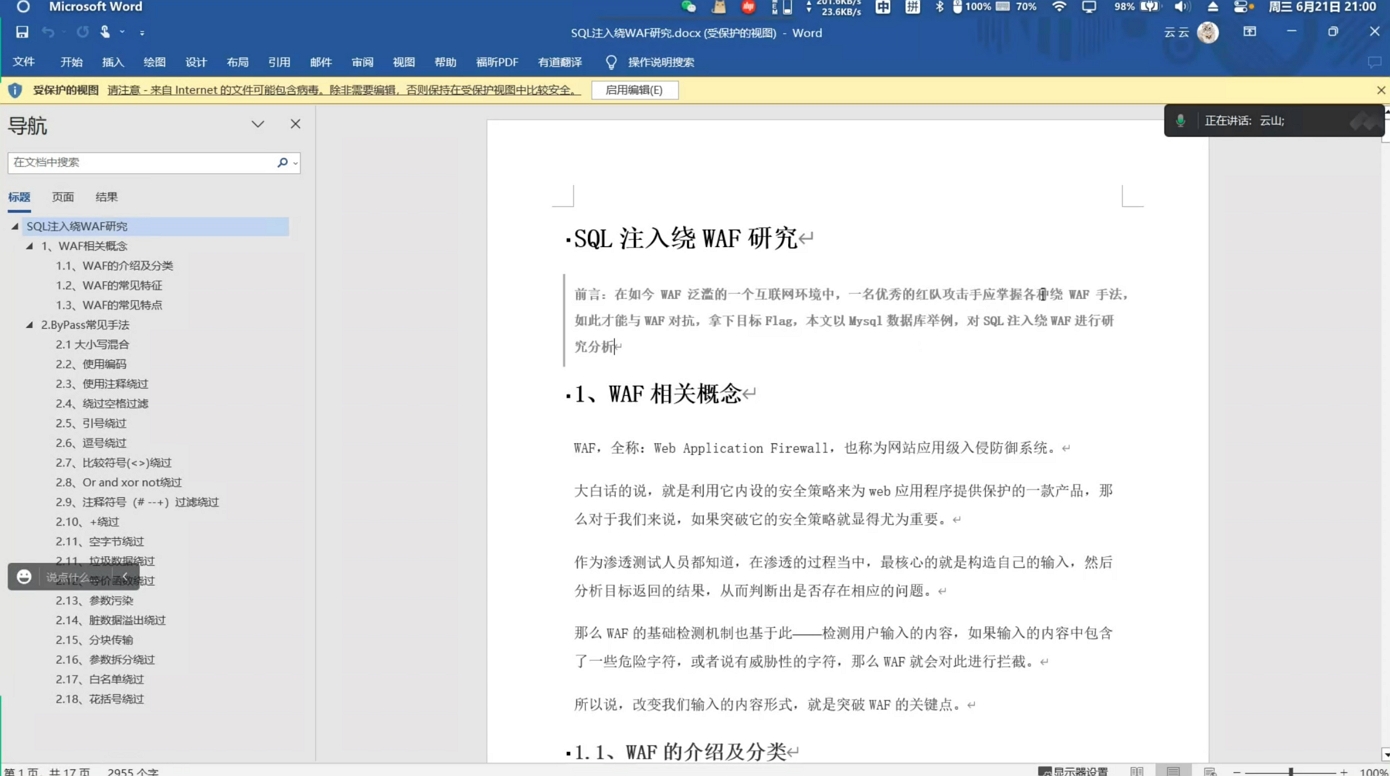
Task: Click the Chinese input method icon
Action: point(883,7)
